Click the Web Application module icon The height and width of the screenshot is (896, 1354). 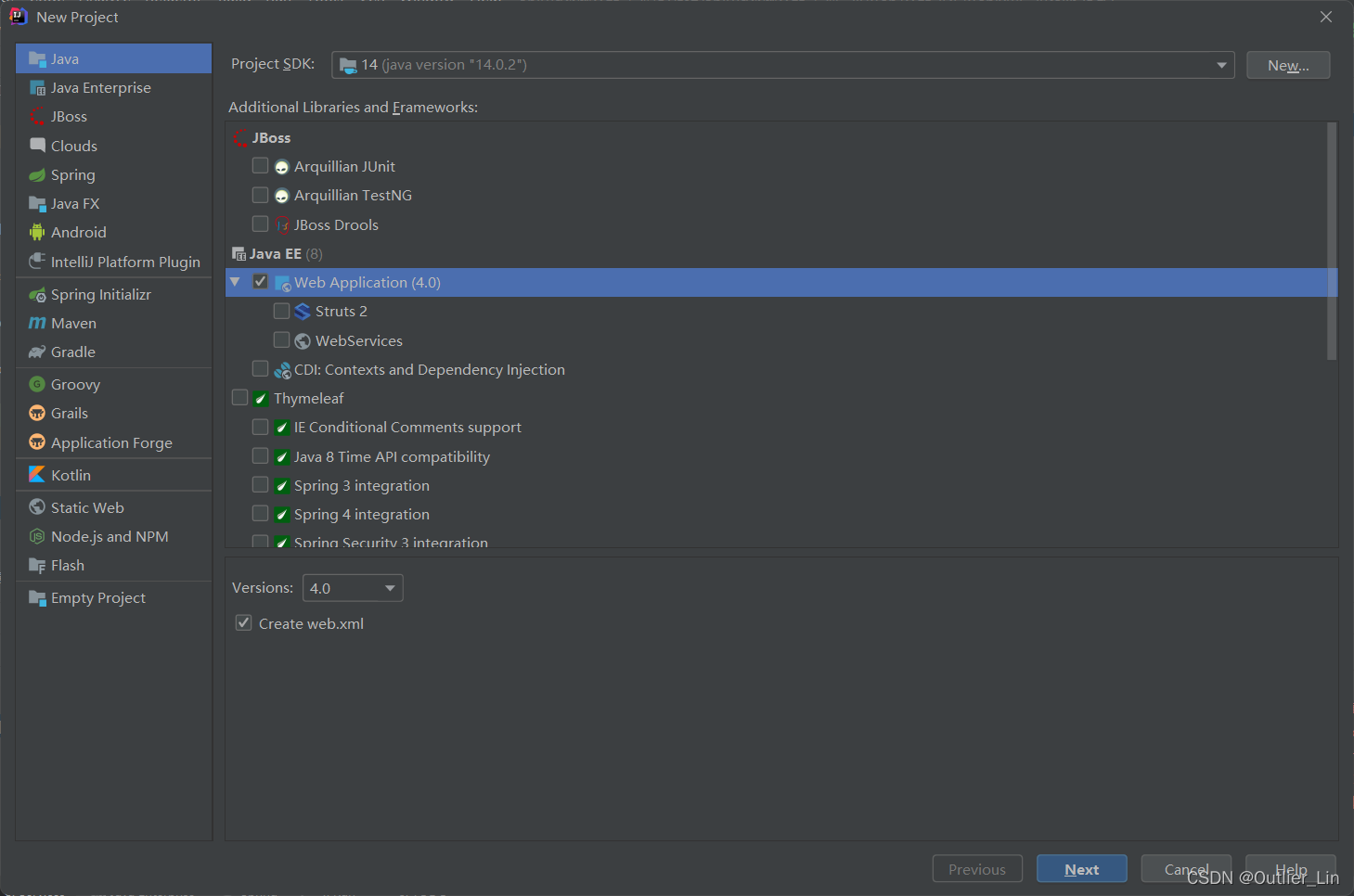[283, 284]
